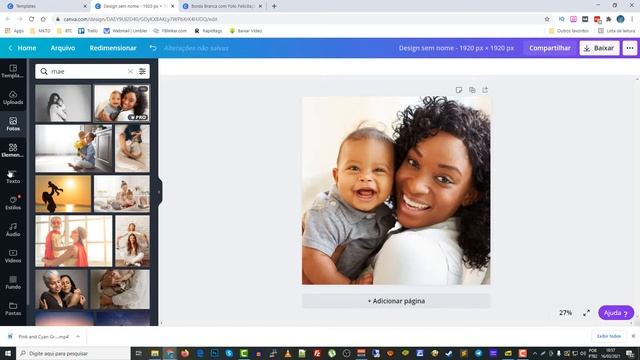640x360 pixels.
Task: Open the Vídeos side panel
Action: 13,256
